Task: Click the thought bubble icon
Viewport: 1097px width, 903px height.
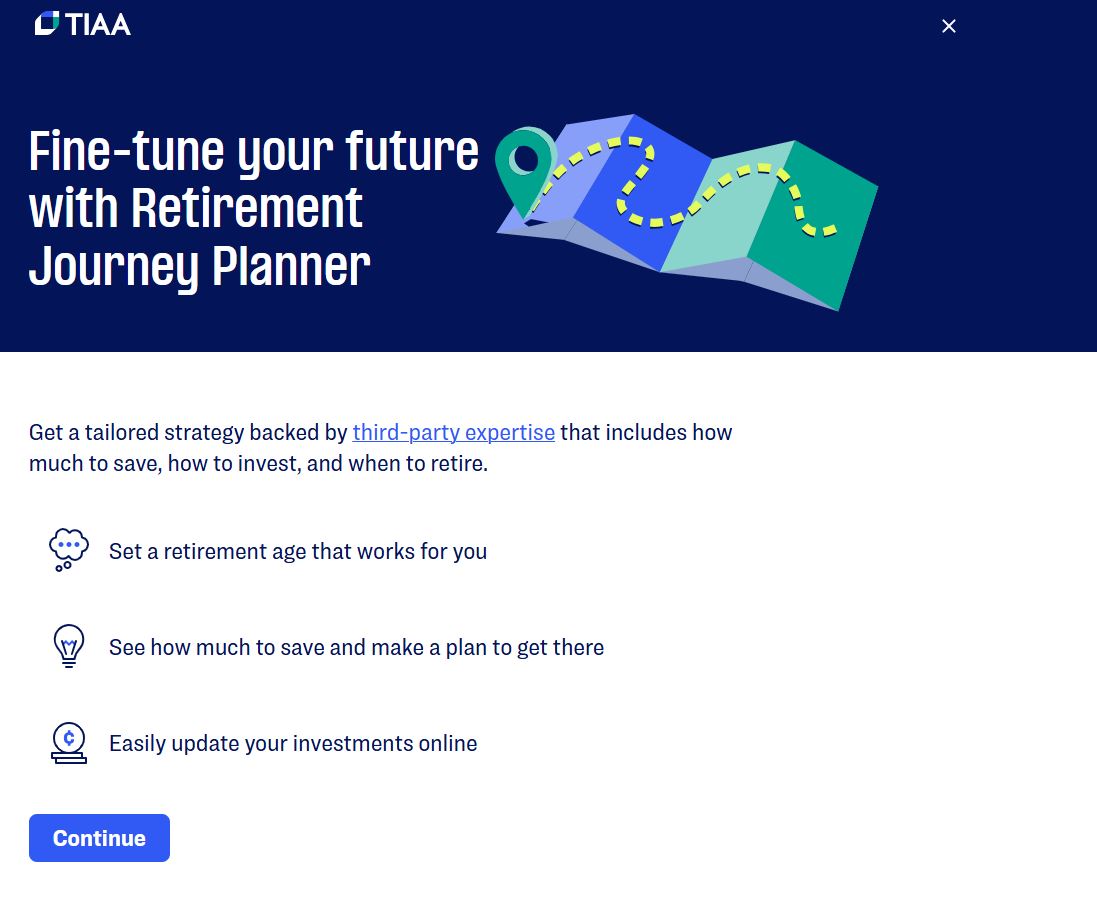Action: [69, 550]
